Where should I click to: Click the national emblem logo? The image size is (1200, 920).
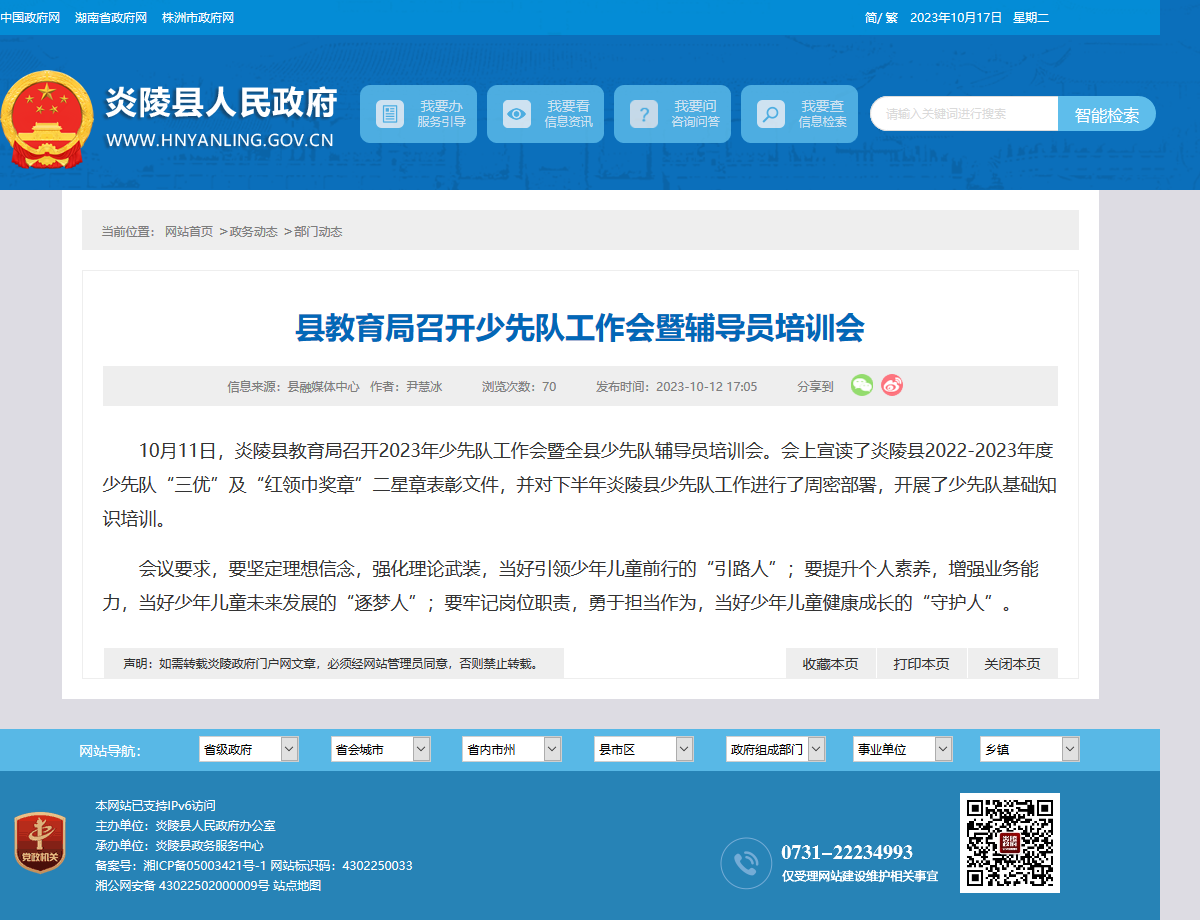tap(47, 119)
